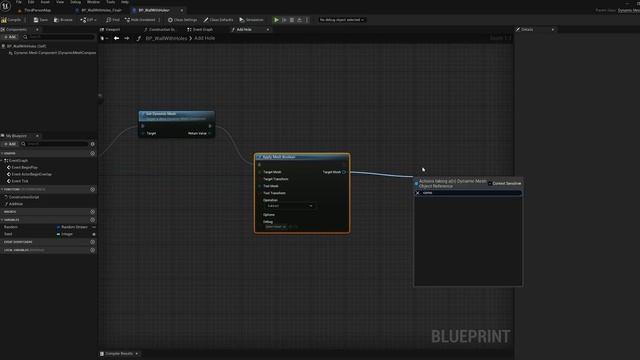Open the Edit menu
The image size is (640, 360).
coord(31,2)
